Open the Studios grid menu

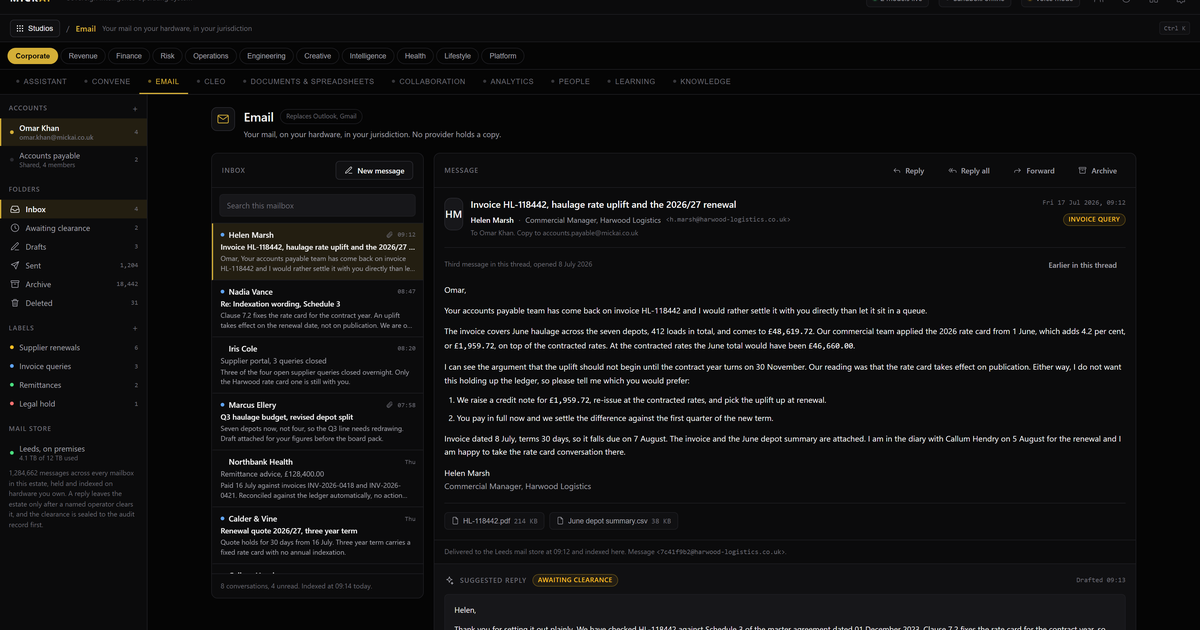[34, 29]
